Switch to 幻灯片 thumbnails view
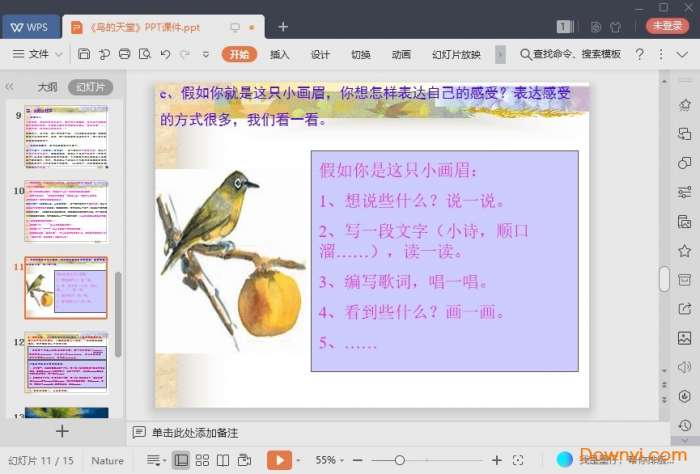700x474 pixels. click(x=90, y=87)
